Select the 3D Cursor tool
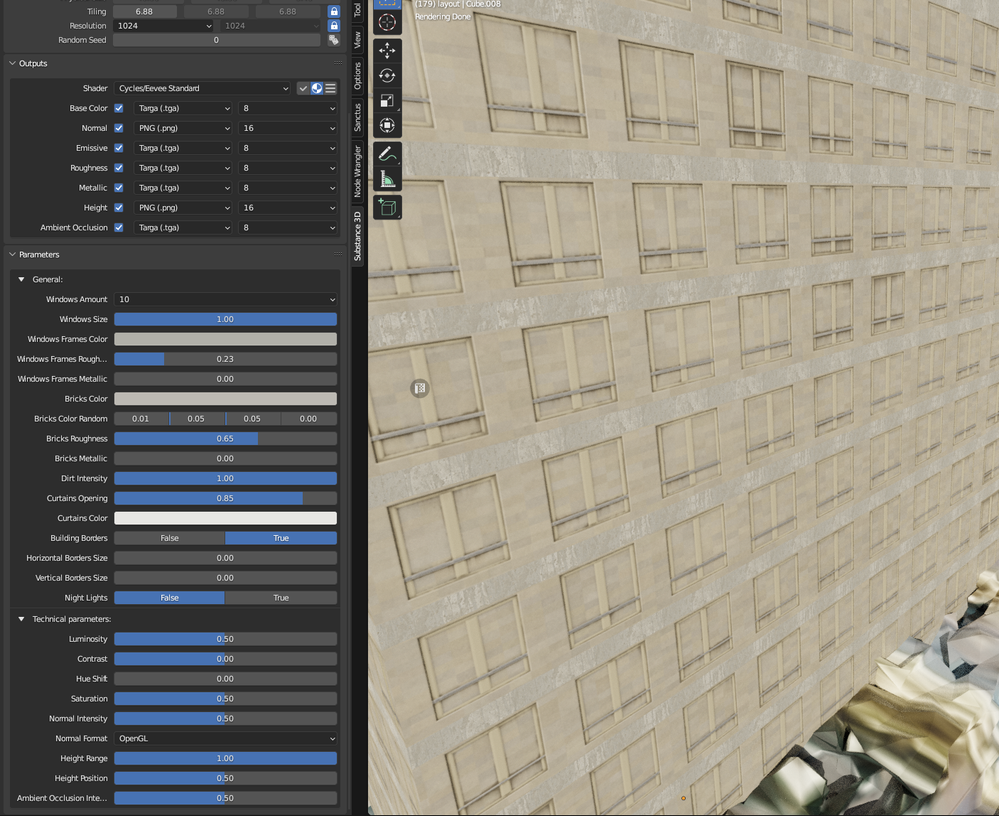999x816 pixels. coord(387,20)
